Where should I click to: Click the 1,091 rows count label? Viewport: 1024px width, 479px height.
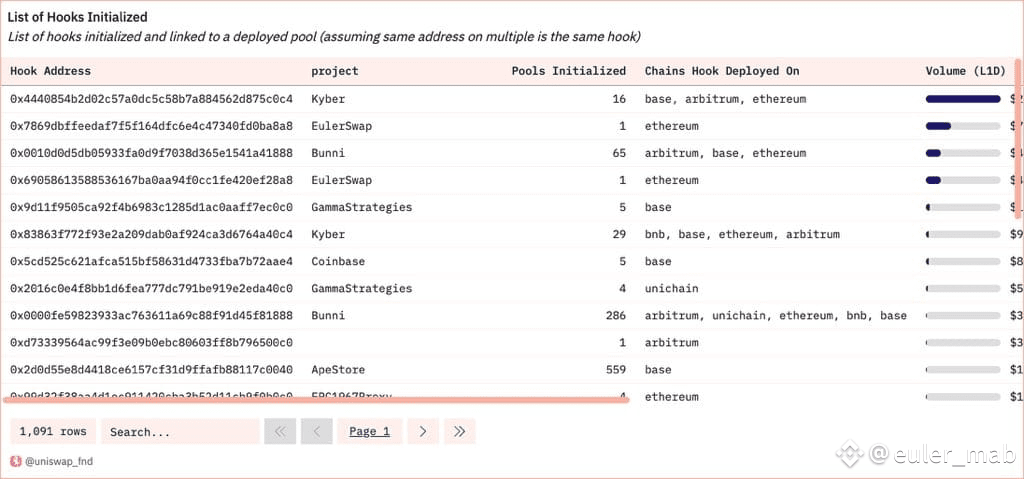click(53, 431)
